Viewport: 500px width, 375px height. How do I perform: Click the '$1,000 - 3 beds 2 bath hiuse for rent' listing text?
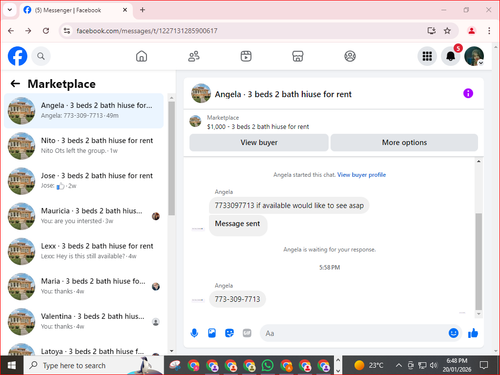click(258, 127)
